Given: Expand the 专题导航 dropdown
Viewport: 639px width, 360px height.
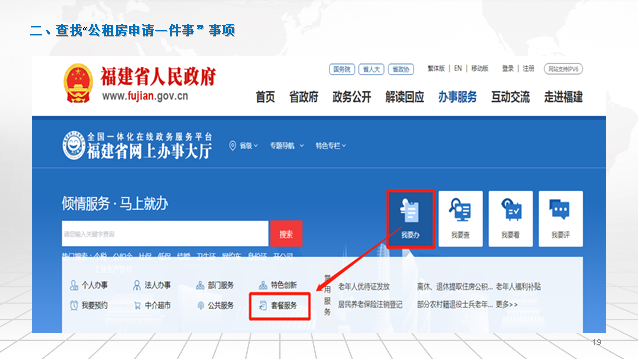Looking at the screenshot, I should point(286,146).
